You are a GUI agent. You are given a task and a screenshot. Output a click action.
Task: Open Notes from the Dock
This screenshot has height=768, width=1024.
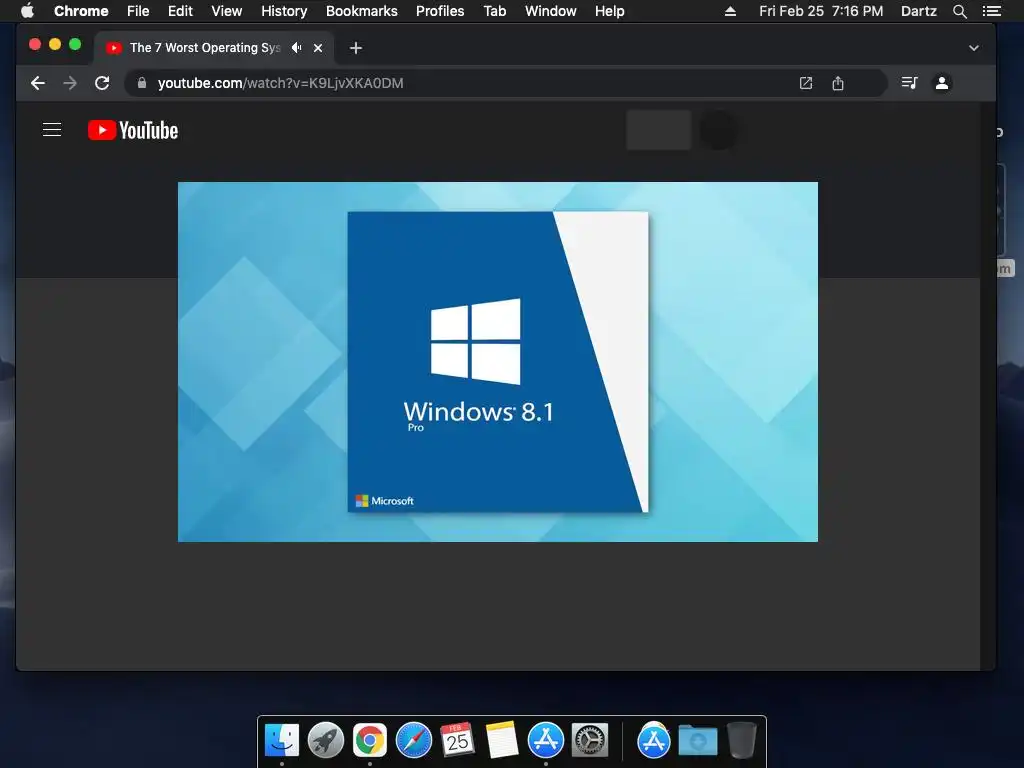[x=502, y=740]
